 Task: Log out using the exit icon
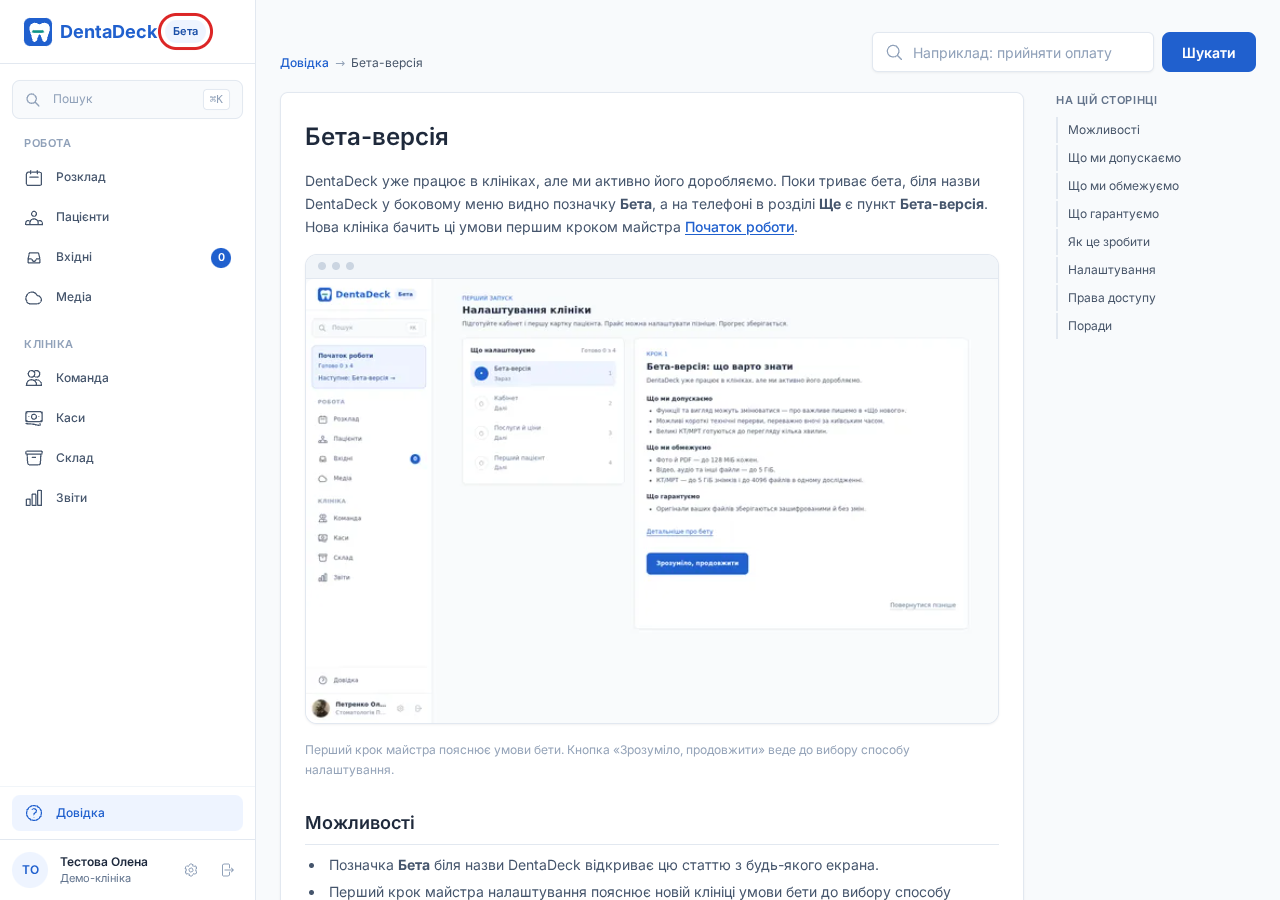227,870
